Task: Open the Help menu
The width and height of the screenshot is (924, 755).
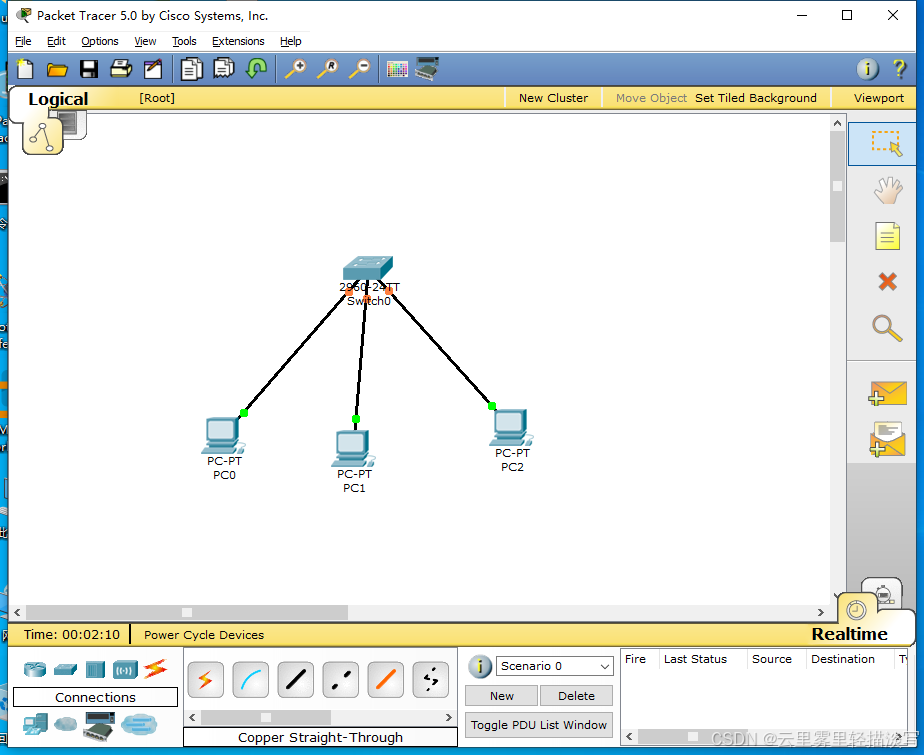Action: coord(291,41)
